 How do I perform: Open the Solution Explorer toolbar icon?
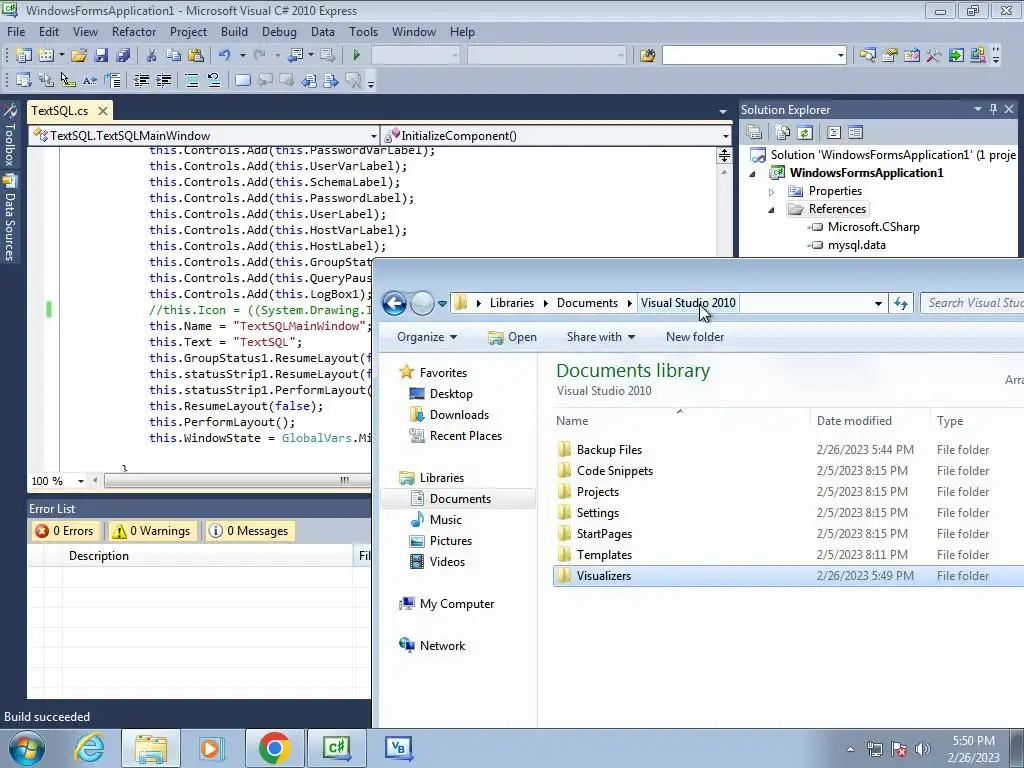867,56
